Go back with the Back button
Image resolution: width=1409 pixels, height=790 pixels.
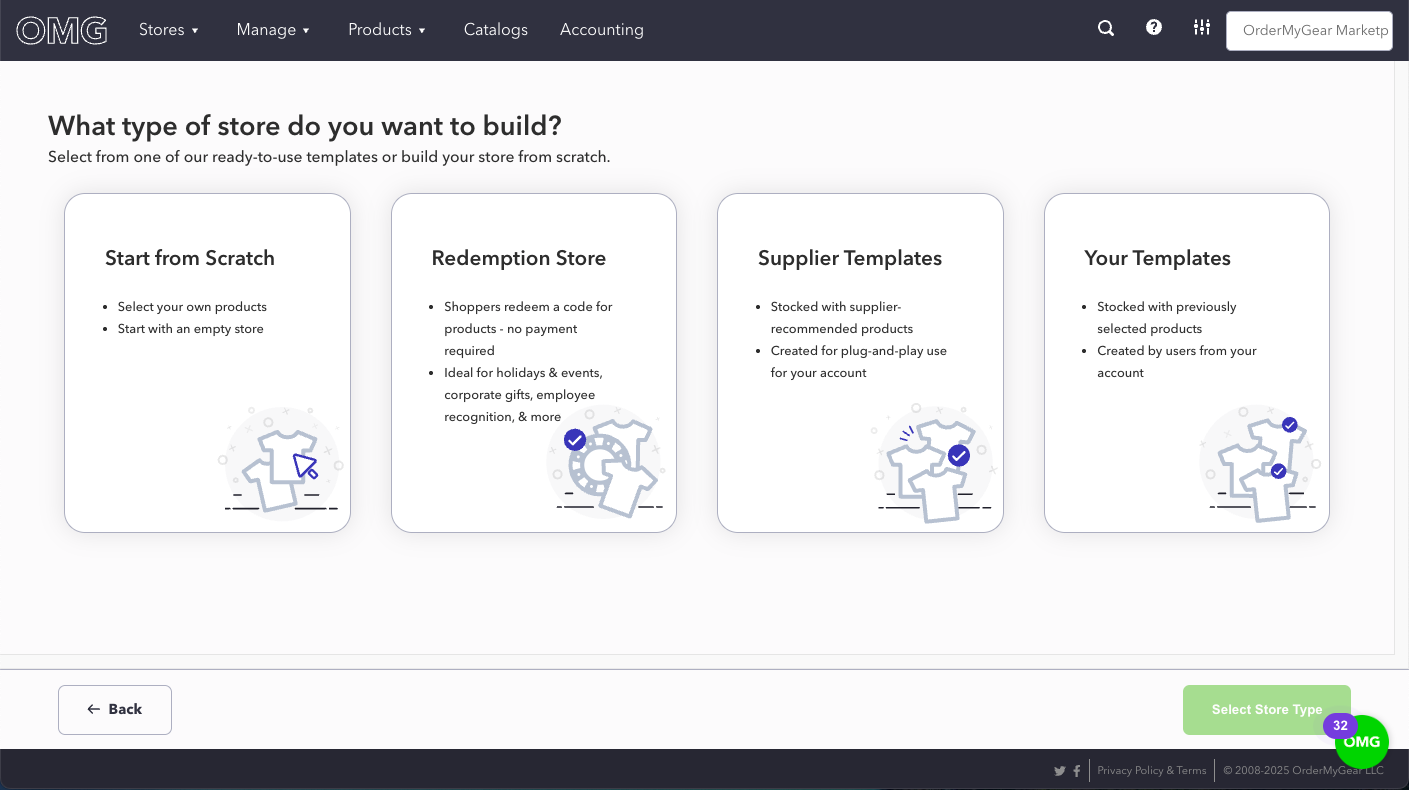coord(115,710)
